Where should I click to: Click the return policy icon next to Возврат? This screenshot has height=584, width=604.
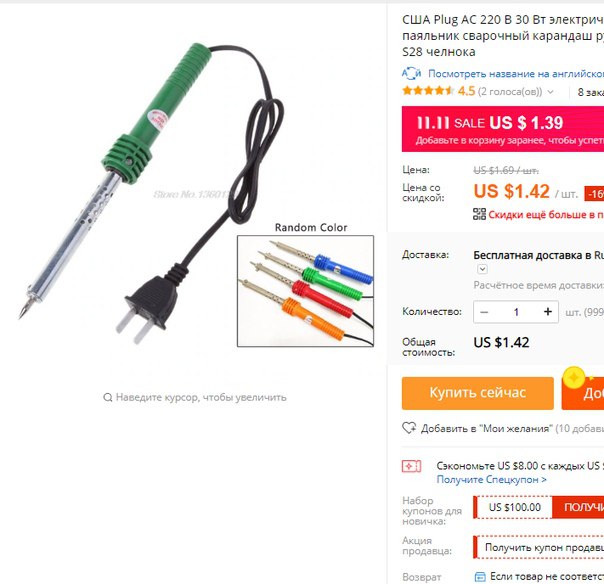(x=480, y=577)
